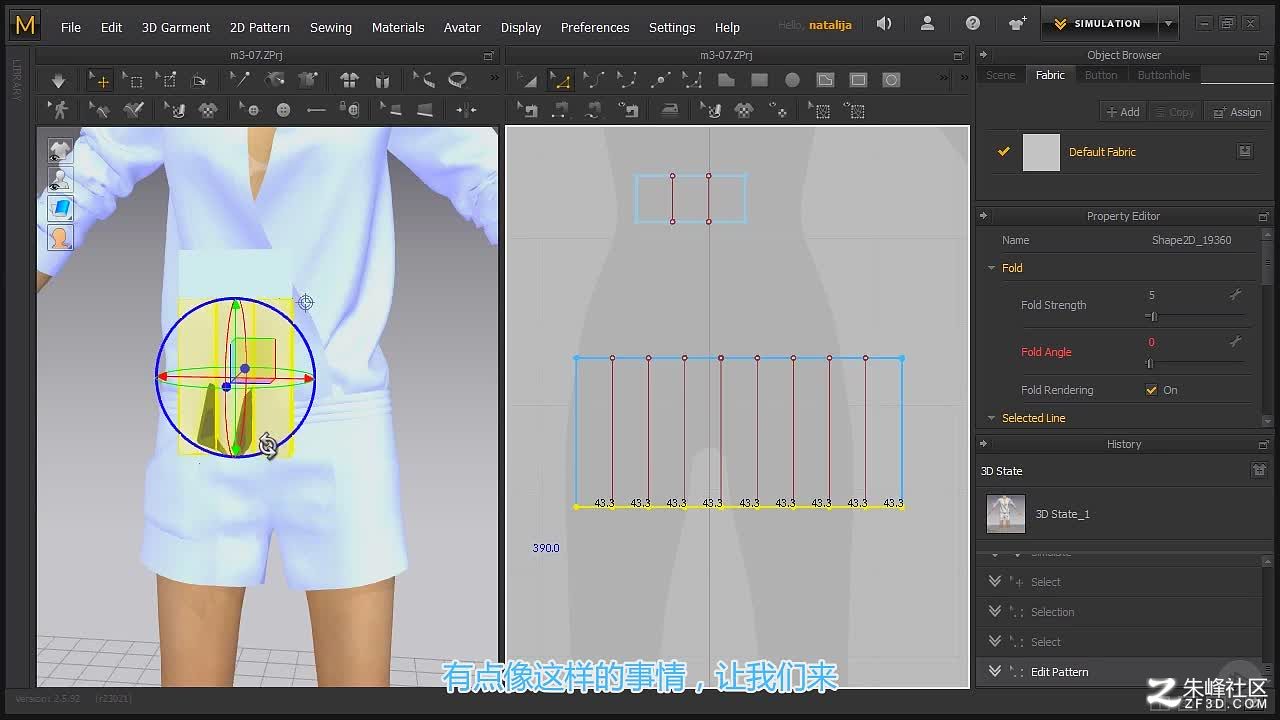1280x720 pixels.
Task: Select the Segment Sewing ball-pin tool
Action: coord(274,80)
